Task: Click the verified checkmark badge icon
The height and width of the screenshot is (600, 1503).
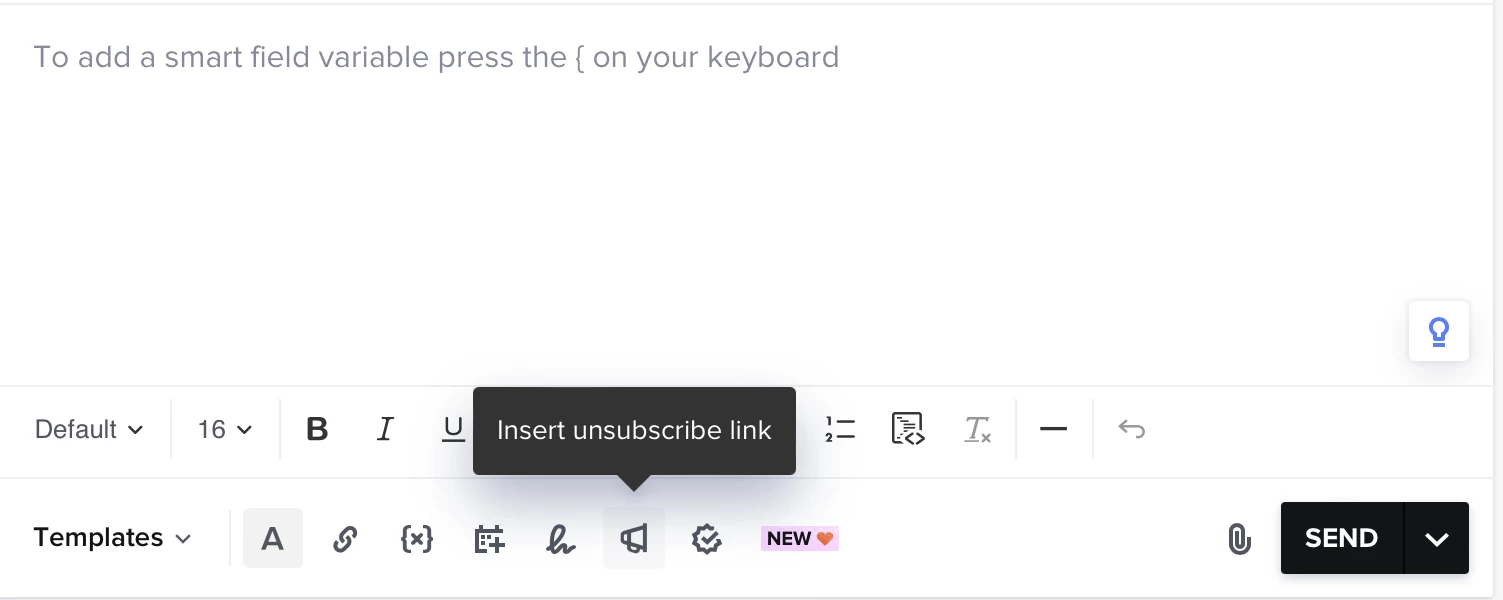Action: [x=707, y=539]
